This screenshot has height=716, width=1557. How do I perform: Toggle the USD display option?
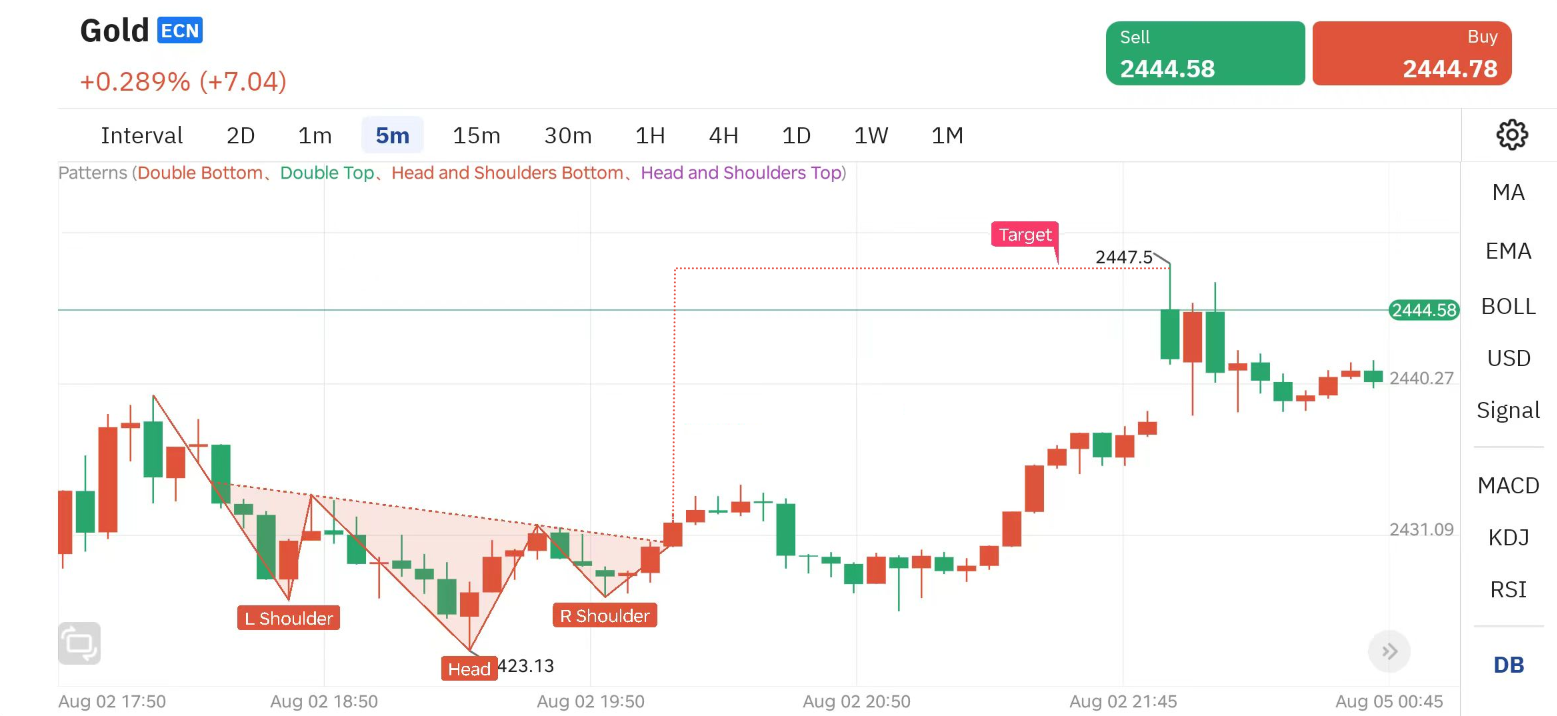tap(1507, 358)
